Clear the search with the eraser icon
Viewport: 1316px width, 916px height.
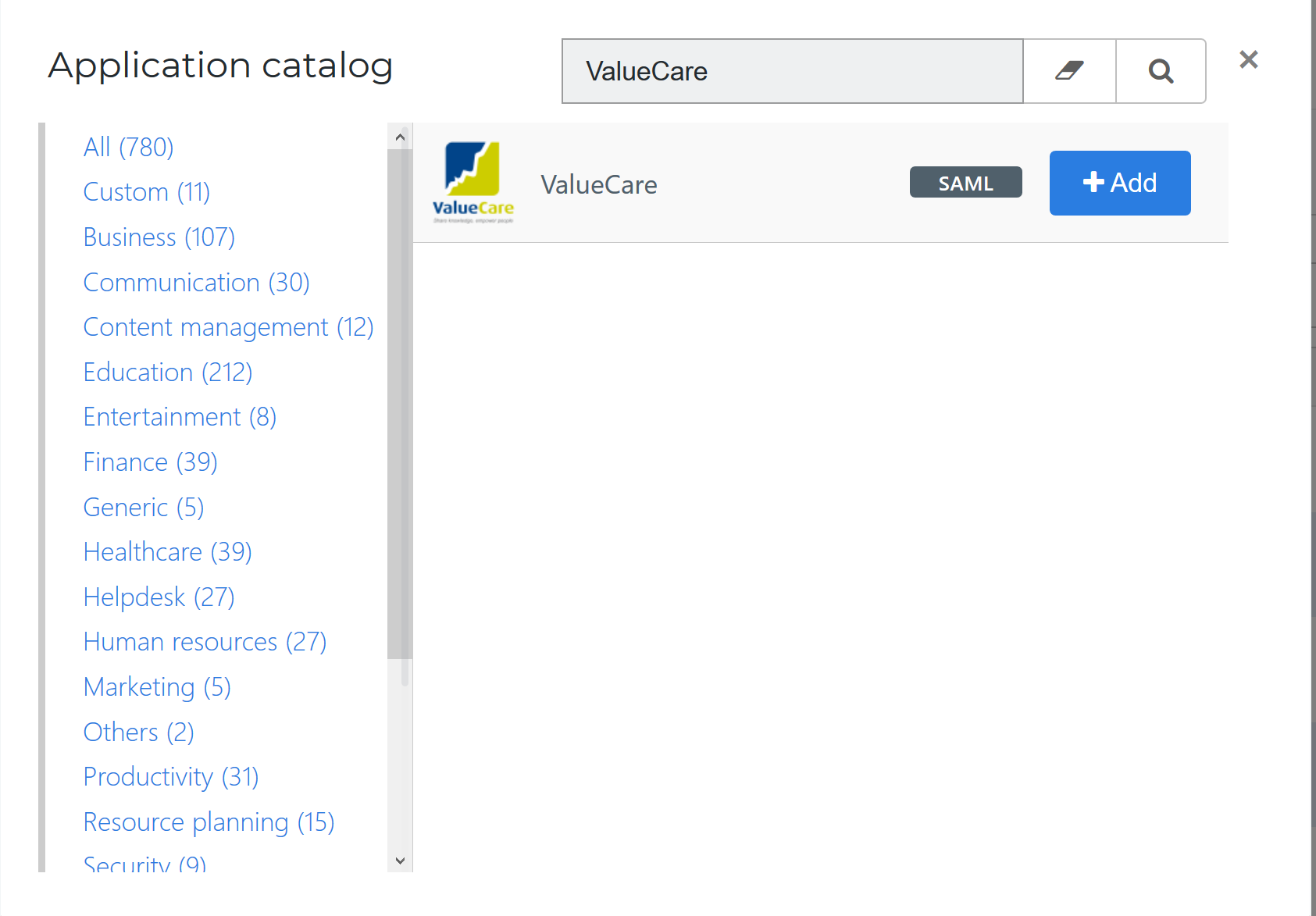click(x=1069, y=71)
